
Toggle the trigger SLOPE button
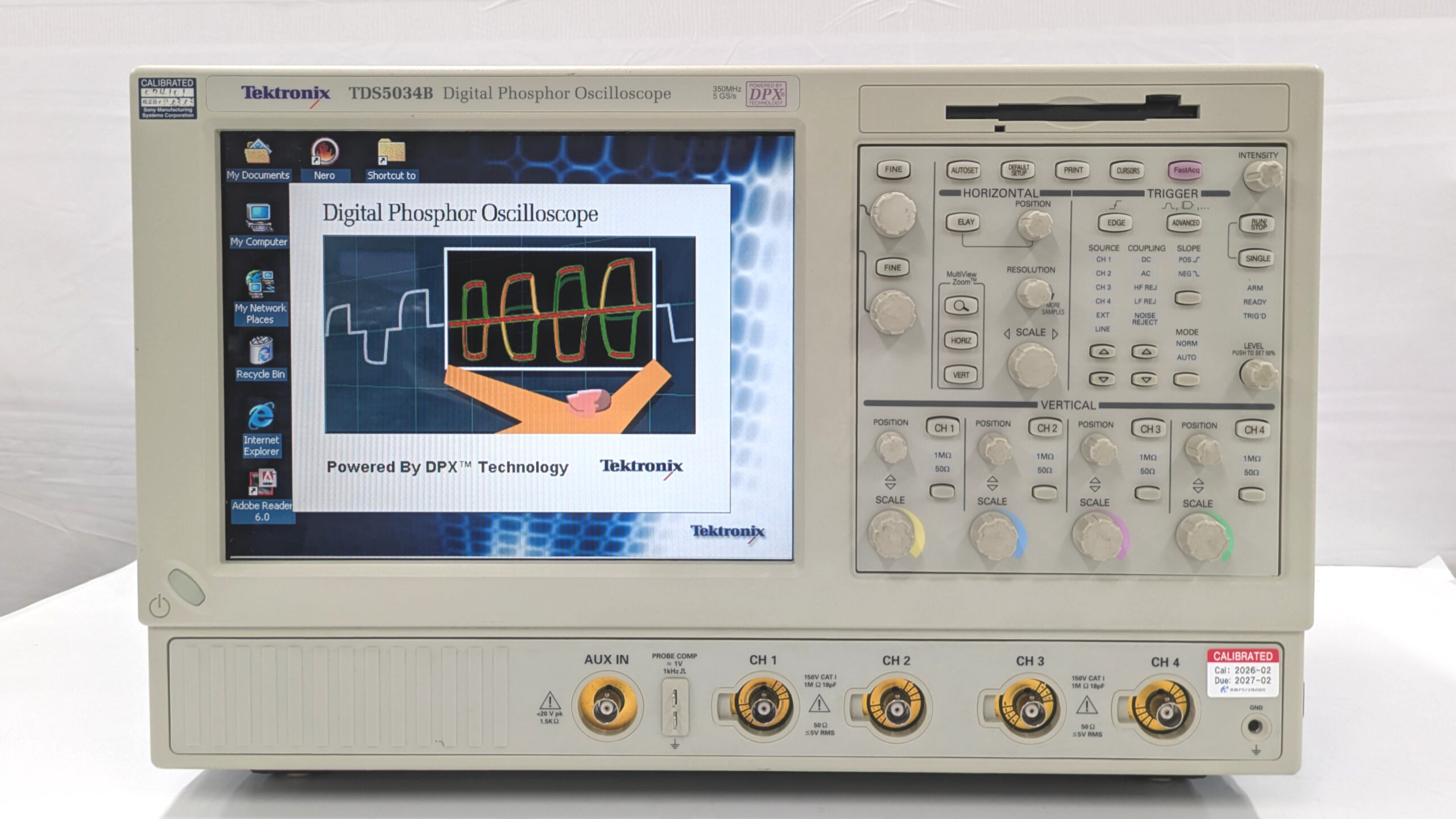1188,297
